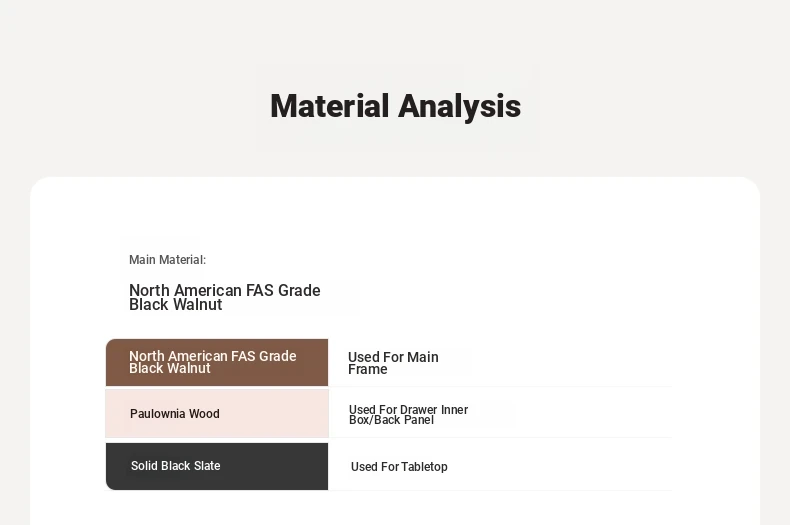Click Paulownia Wood label text
Viewport: 790px width, 525px height.
click(175, 414)
